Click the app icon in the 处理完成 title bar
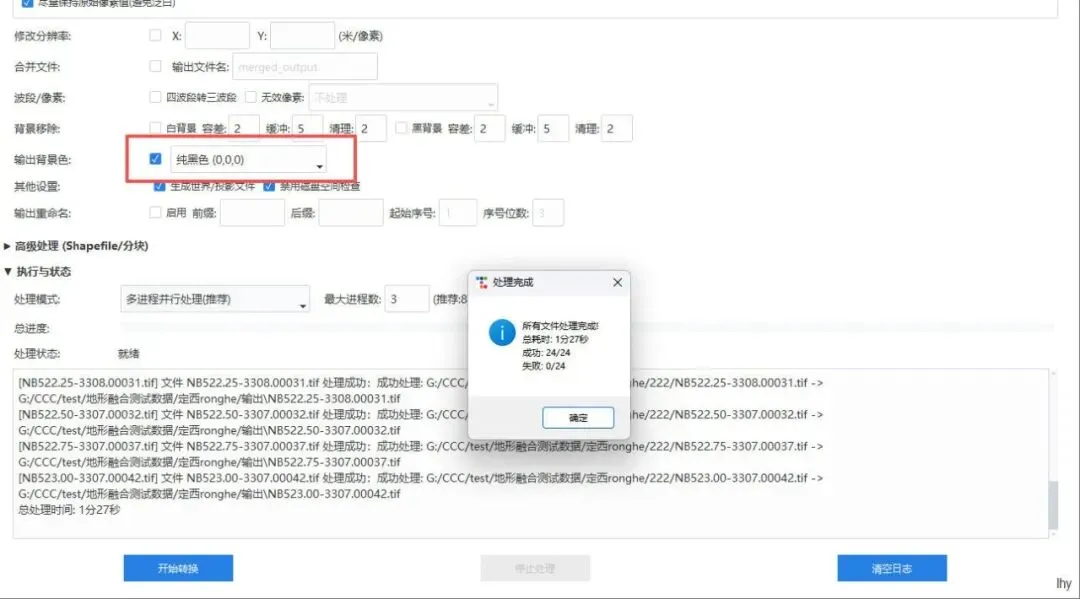Viewport: 1080px width, 599px height. click(481, 283)
